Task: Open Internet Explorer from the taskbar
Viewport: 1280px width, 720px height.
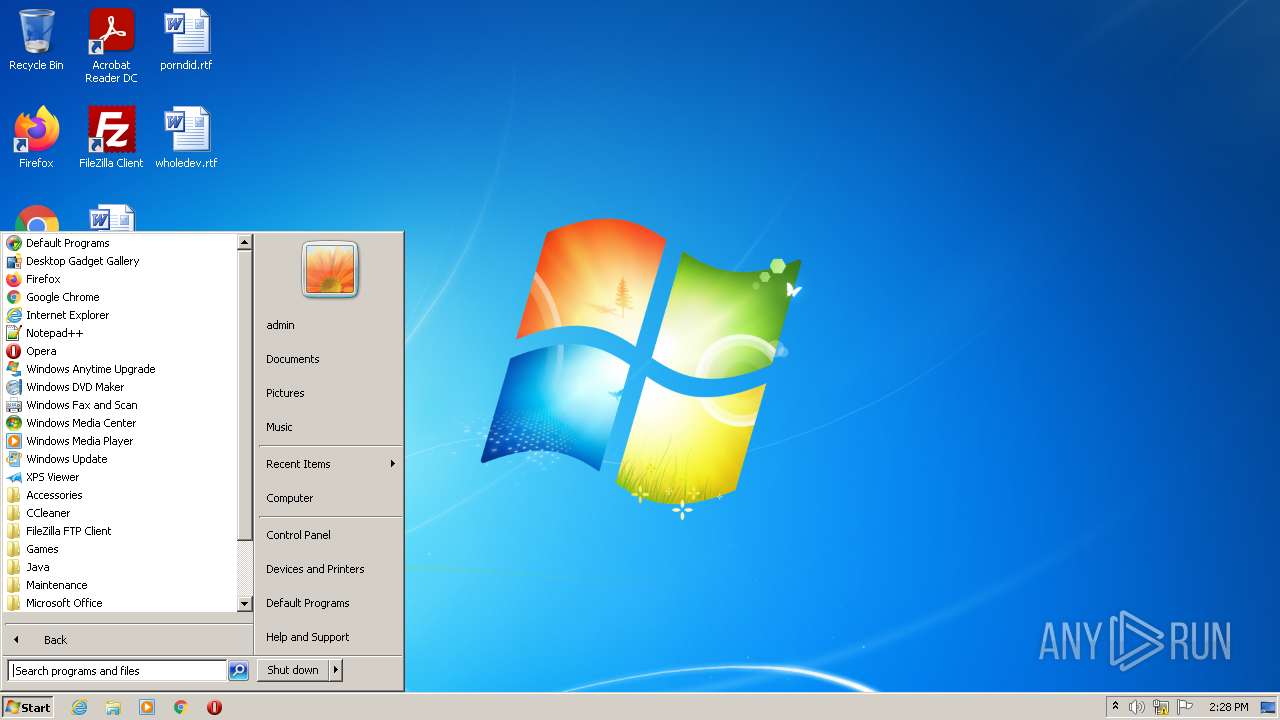Action: click(79, 707)
